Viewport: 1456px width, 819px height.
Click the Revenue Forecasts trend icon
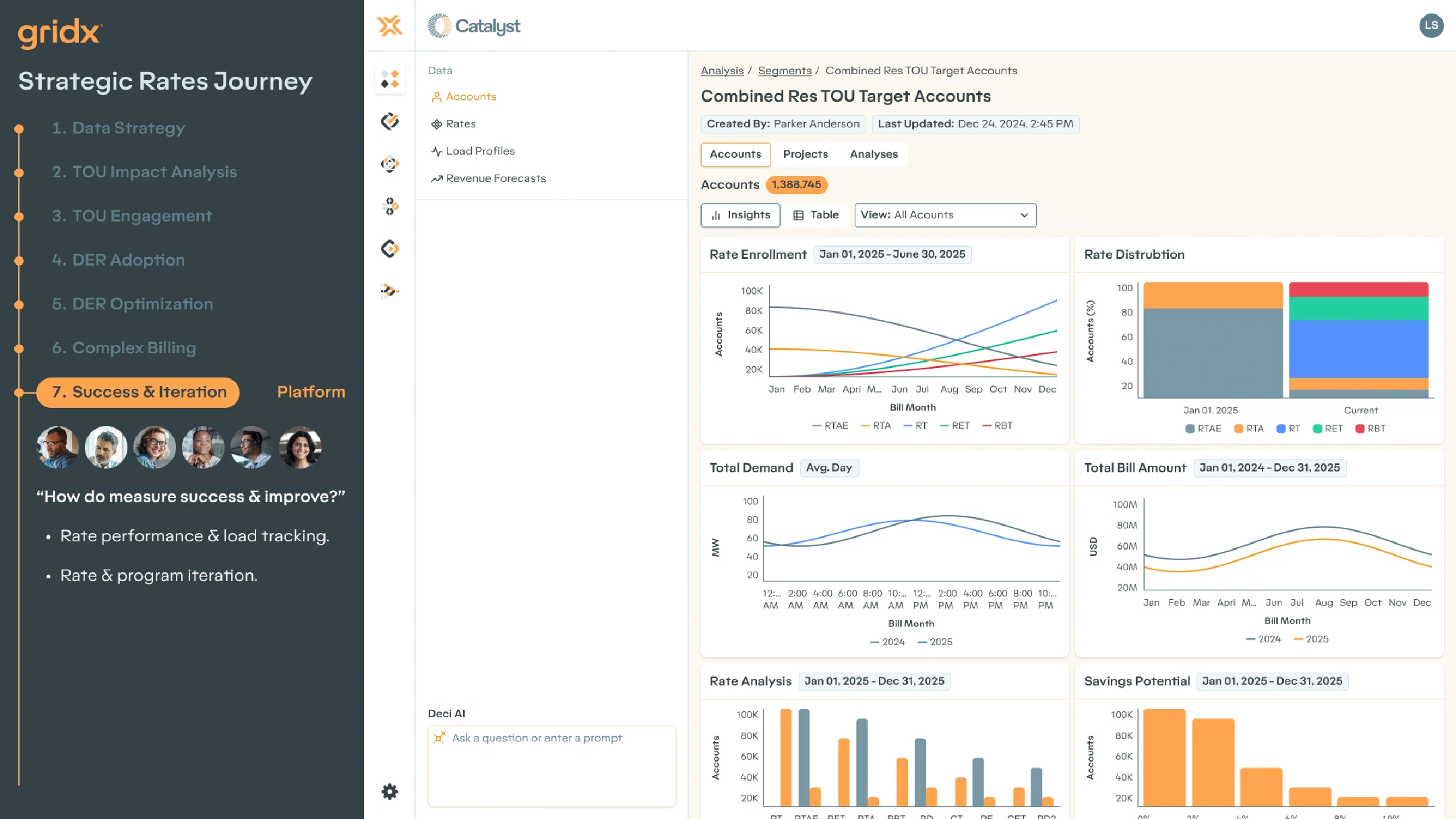pos(436,179)
